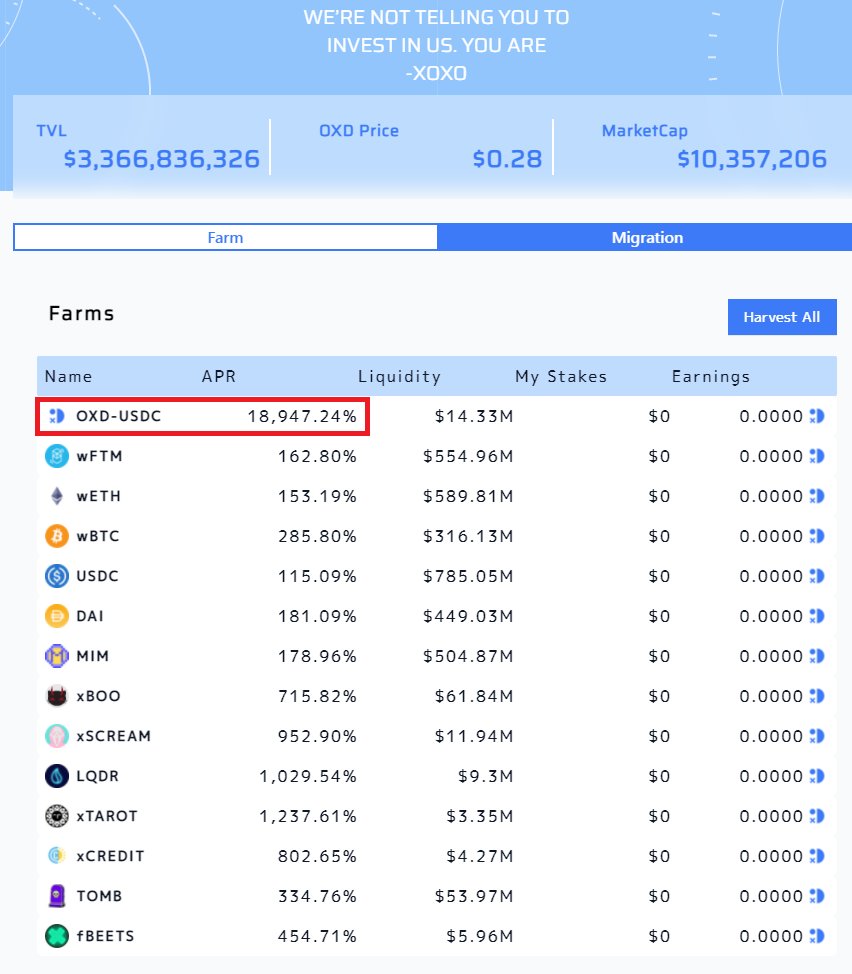This screenshot has height=974, width=852.
Task: Click the DAI token icon
Action: pos(57,616)
